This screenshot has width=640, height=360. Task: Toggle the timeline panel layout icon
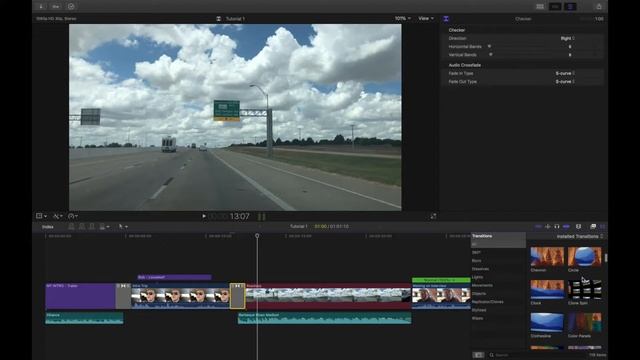[x=555, y=6]
